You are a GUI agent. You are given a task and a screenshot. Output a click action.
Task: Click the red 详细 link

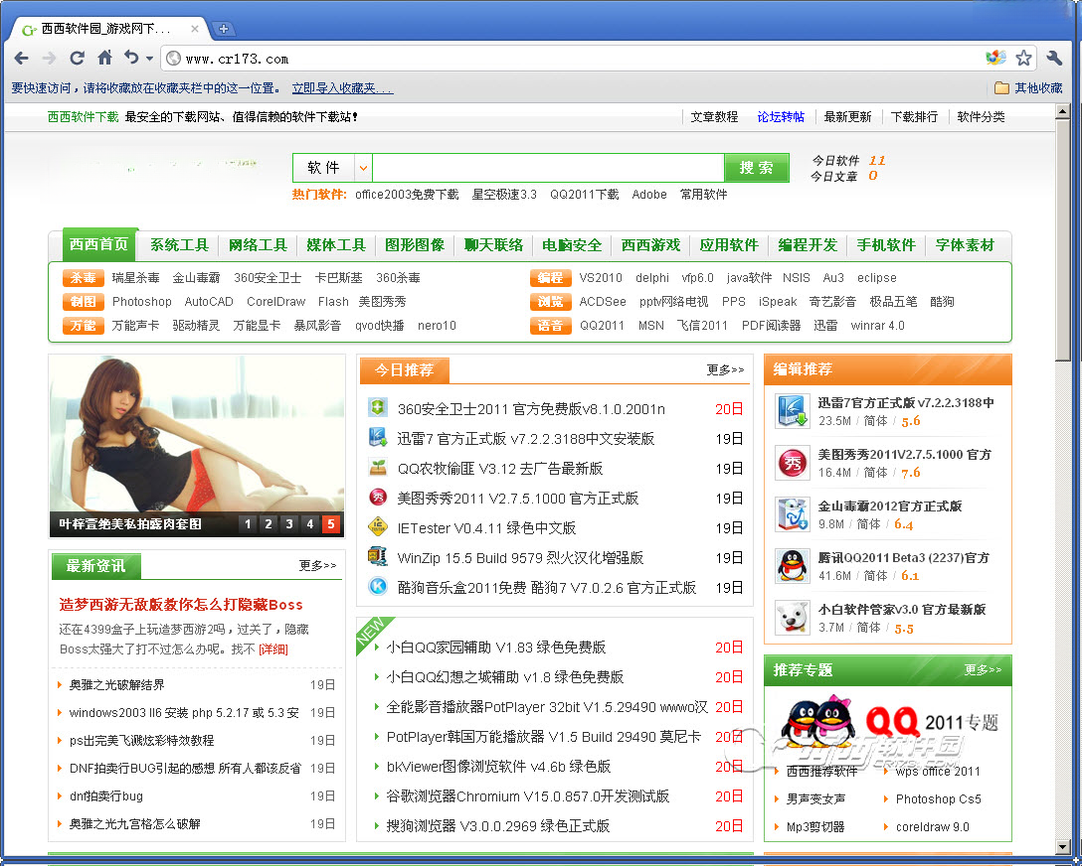pos(273,649)
